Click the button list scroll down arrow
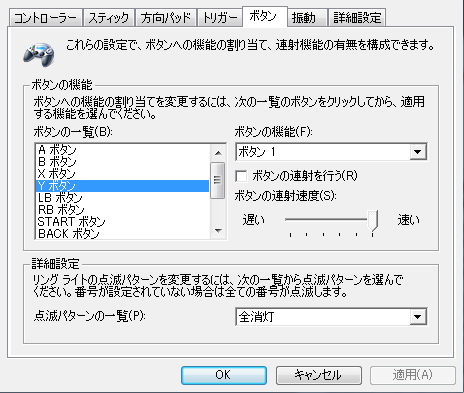The width and height of the screenshot is (464, 393). (x=218, y=231)
